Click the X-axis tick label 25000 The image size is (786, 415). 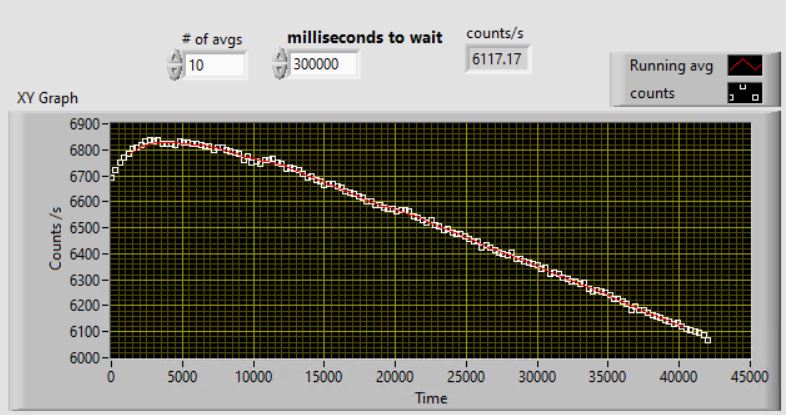pos(466,377)
